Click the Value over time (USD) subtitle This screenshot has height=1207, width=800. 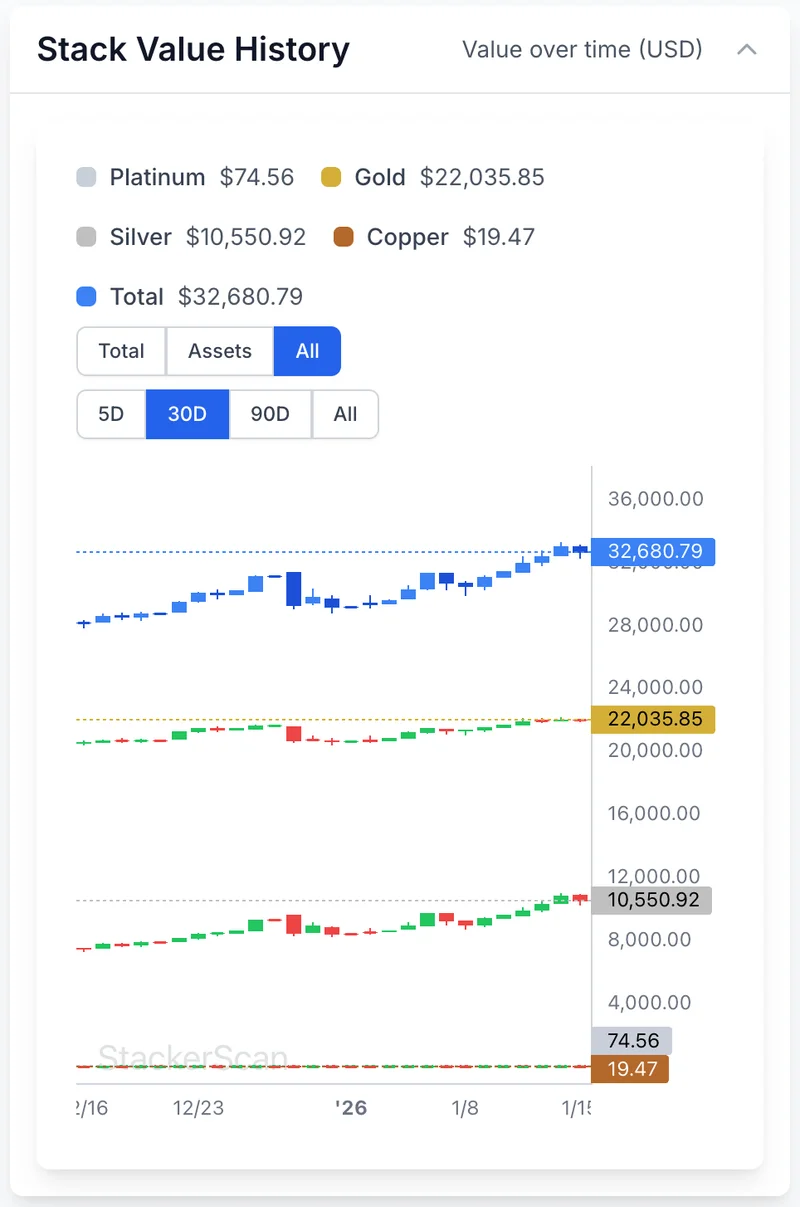click(582, 49)
